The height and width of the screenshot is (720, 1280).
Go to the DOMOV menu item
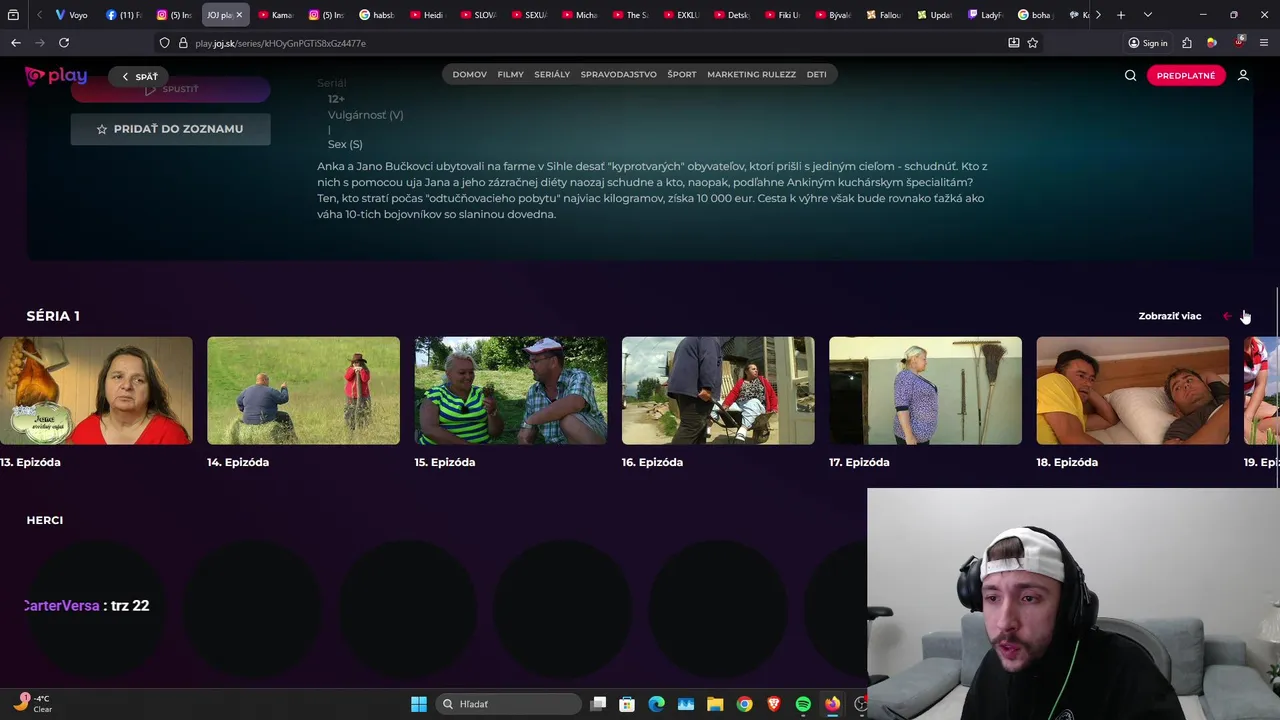[469, 75]
